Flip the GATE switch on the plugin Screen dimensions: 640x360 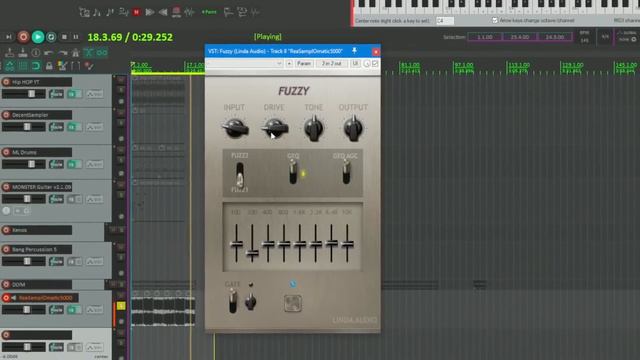233,301
